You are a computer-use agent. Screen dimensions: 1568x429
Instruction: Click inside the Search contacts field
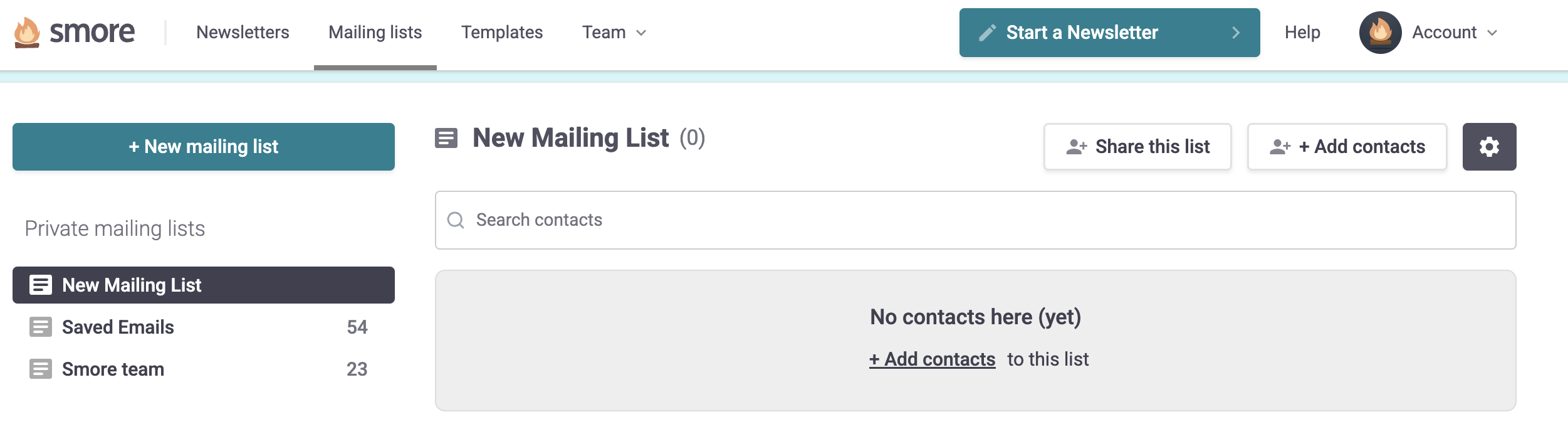click(x=627, y=220)
